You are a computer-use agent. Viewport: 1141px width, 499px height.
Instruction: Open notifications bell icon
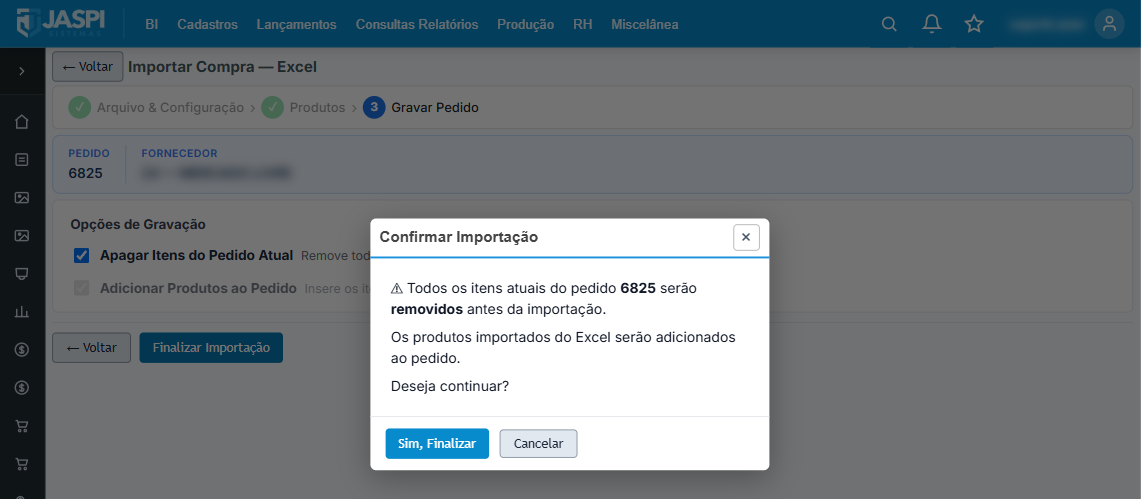point(931,24)
